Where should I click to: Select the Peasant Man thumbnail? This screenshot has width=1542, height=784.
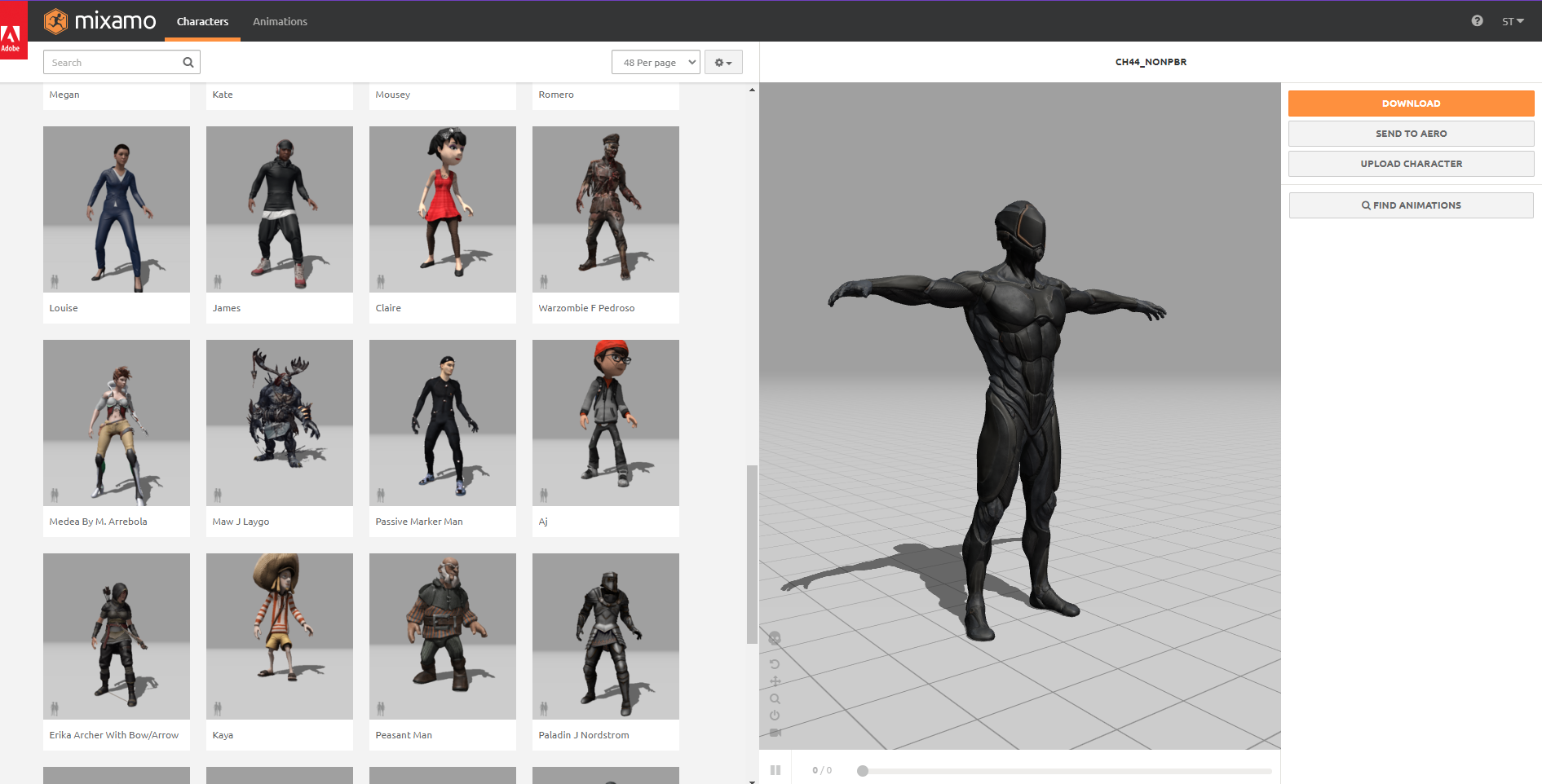click(443, 636)
